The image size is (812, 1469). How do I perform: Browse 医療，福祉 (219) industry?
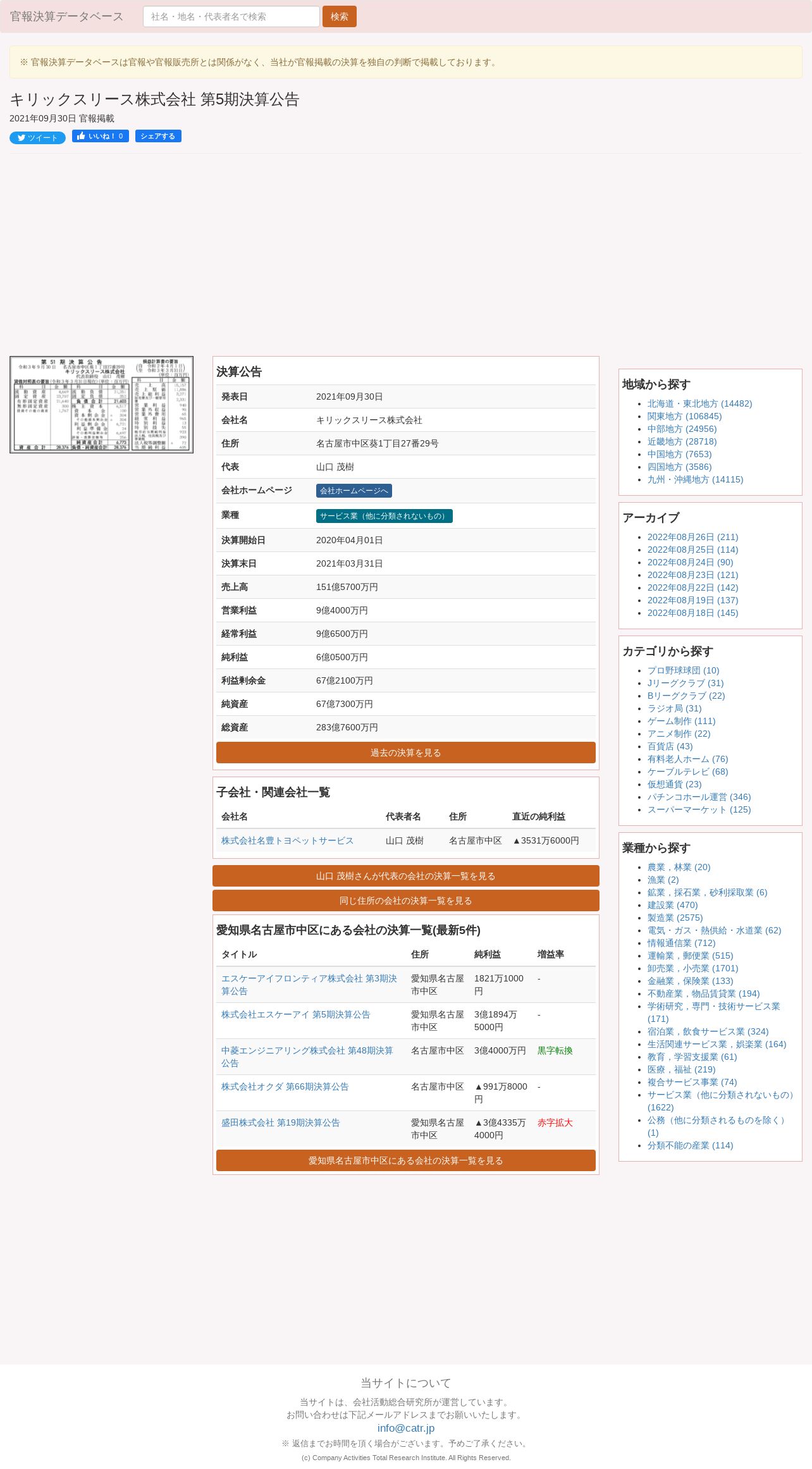pyautogui.click(x=682, y=1069)
